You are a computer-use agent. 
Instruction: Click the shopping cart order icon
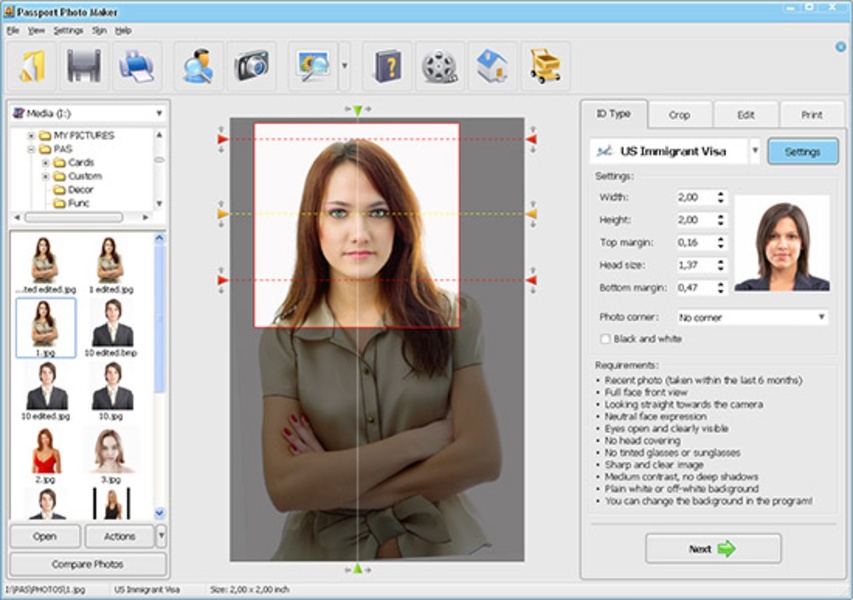point(545,67)
